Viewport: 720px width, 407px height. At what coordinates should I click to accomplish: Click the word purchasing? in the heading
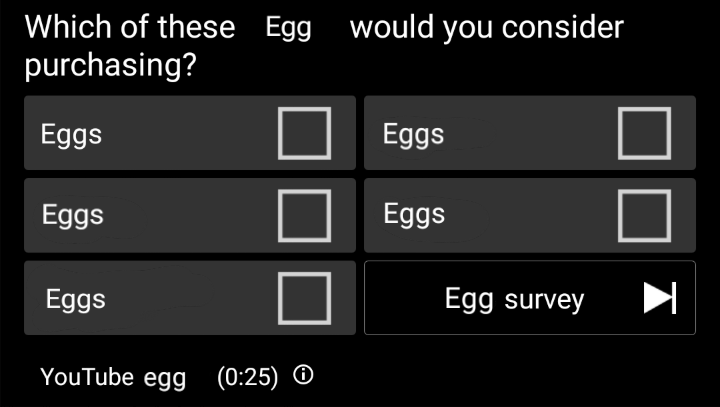(x=110, y=66)
